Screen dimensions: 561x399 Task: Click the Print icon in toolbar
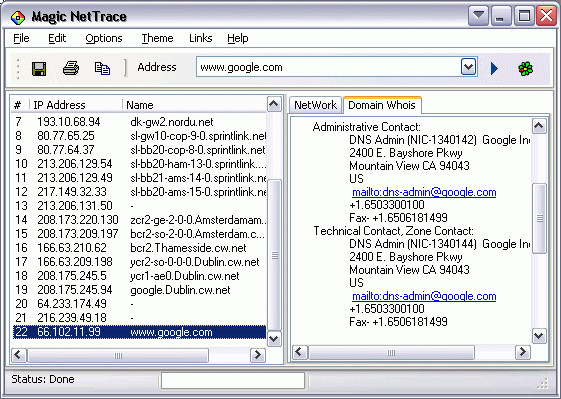tap(71, 68)
